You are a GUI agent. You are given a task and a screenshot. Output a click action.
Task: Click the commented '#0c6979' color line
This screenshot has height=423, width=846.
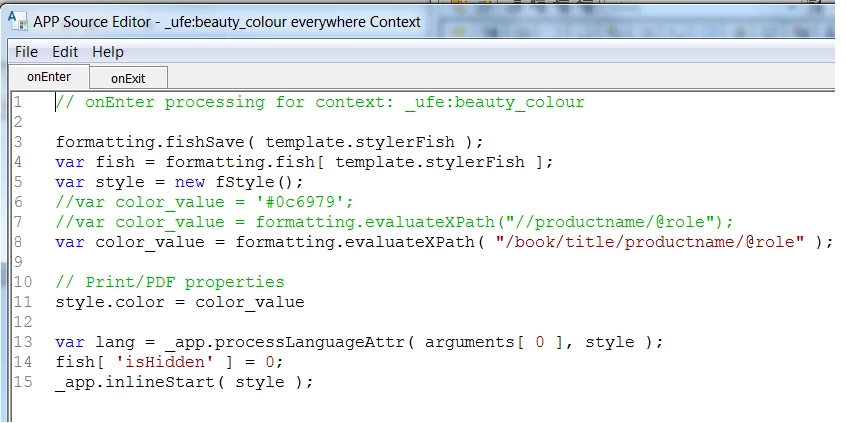[204, 202]
